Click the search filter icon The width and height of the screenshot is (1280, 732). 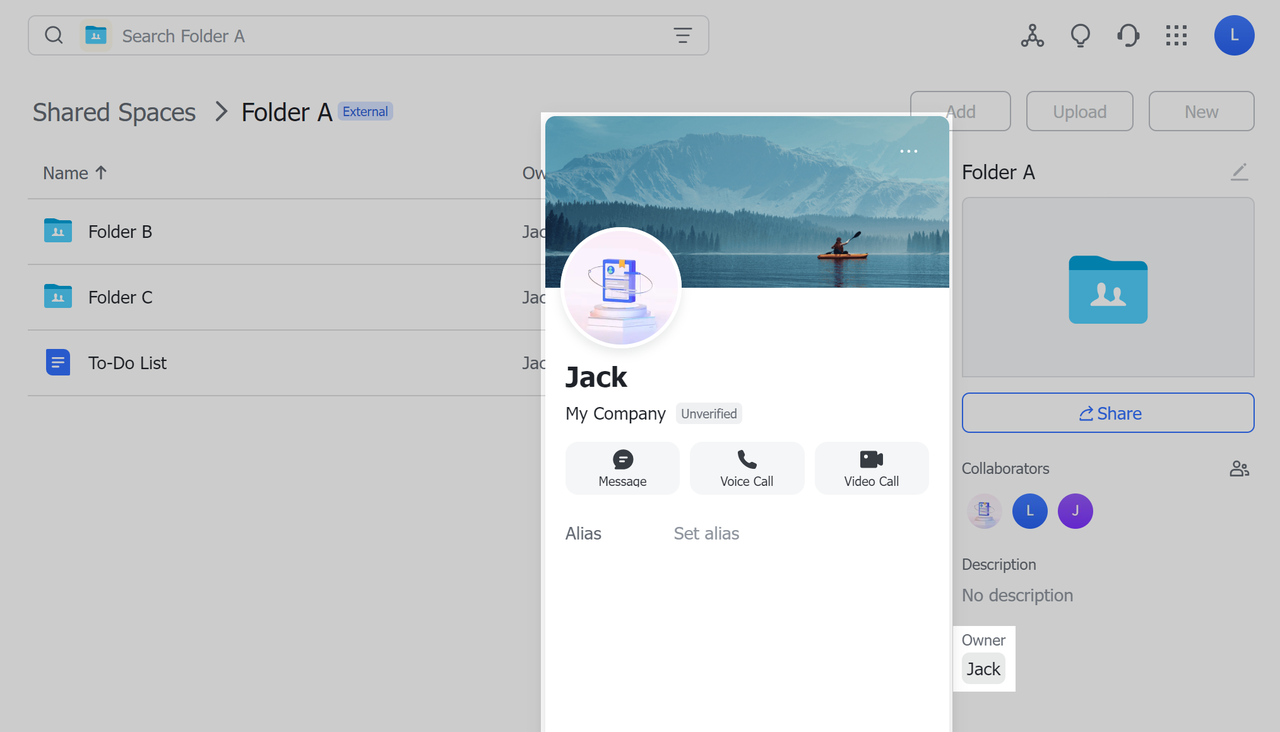point(682,36)
